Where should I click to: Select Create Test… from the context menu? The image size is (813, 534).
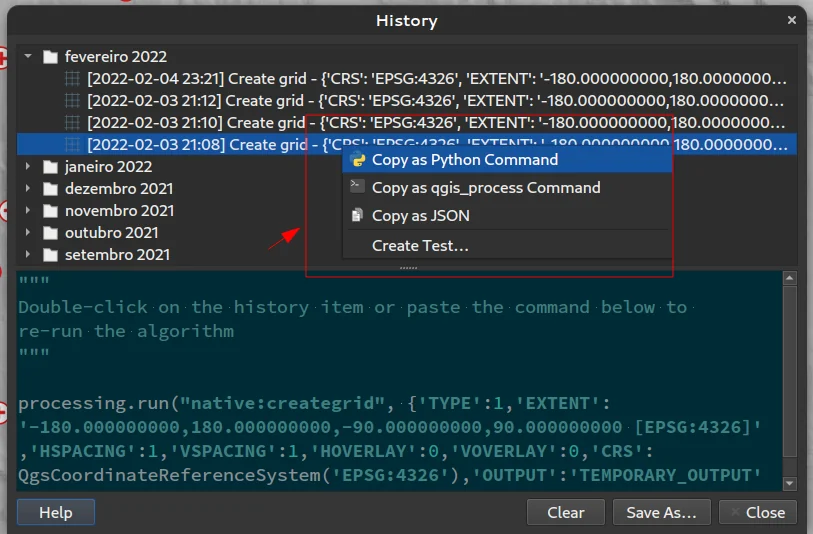pyautogui.click(x=420, y=245)
